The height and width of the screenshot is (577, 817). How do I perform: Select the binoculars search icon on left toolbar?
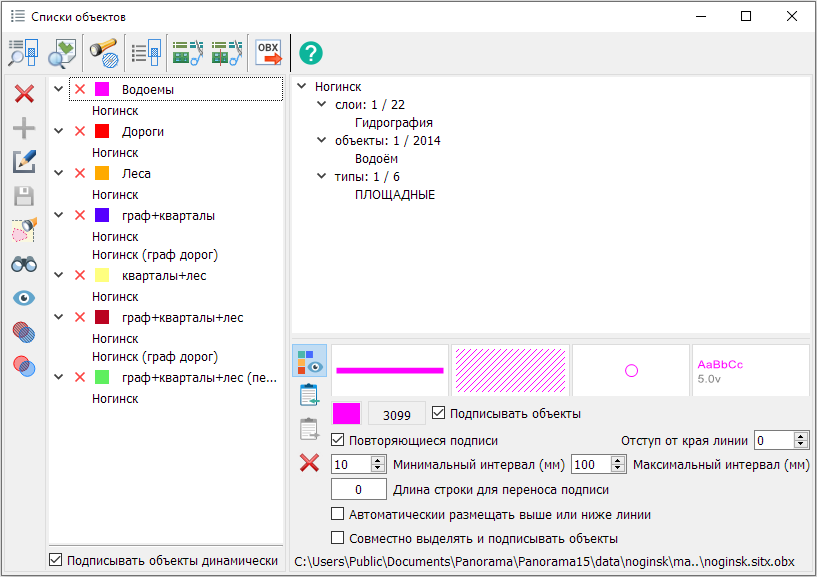click(x=23, y=264)
